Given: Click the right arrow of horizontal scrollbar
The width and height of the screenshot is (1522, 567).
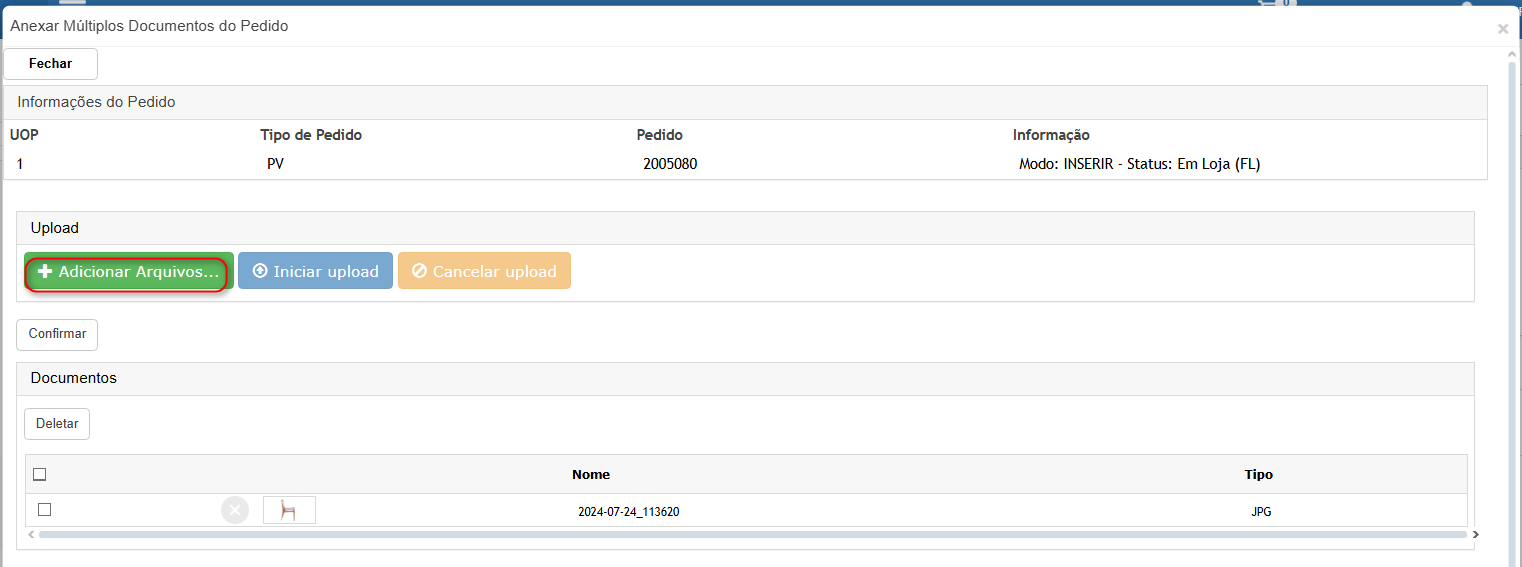Looking at the screenshot, I should point(1475,535).
